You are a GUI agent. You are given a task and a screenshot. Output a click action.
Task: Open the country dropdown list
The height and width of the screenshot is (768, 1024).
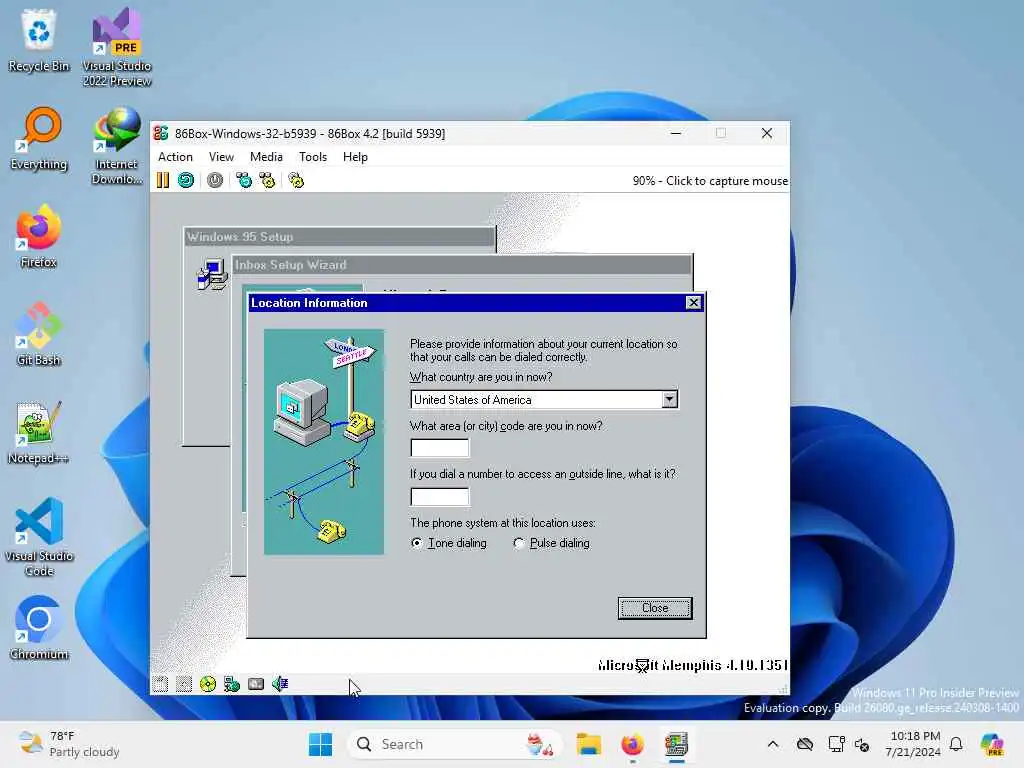[669, 400]
